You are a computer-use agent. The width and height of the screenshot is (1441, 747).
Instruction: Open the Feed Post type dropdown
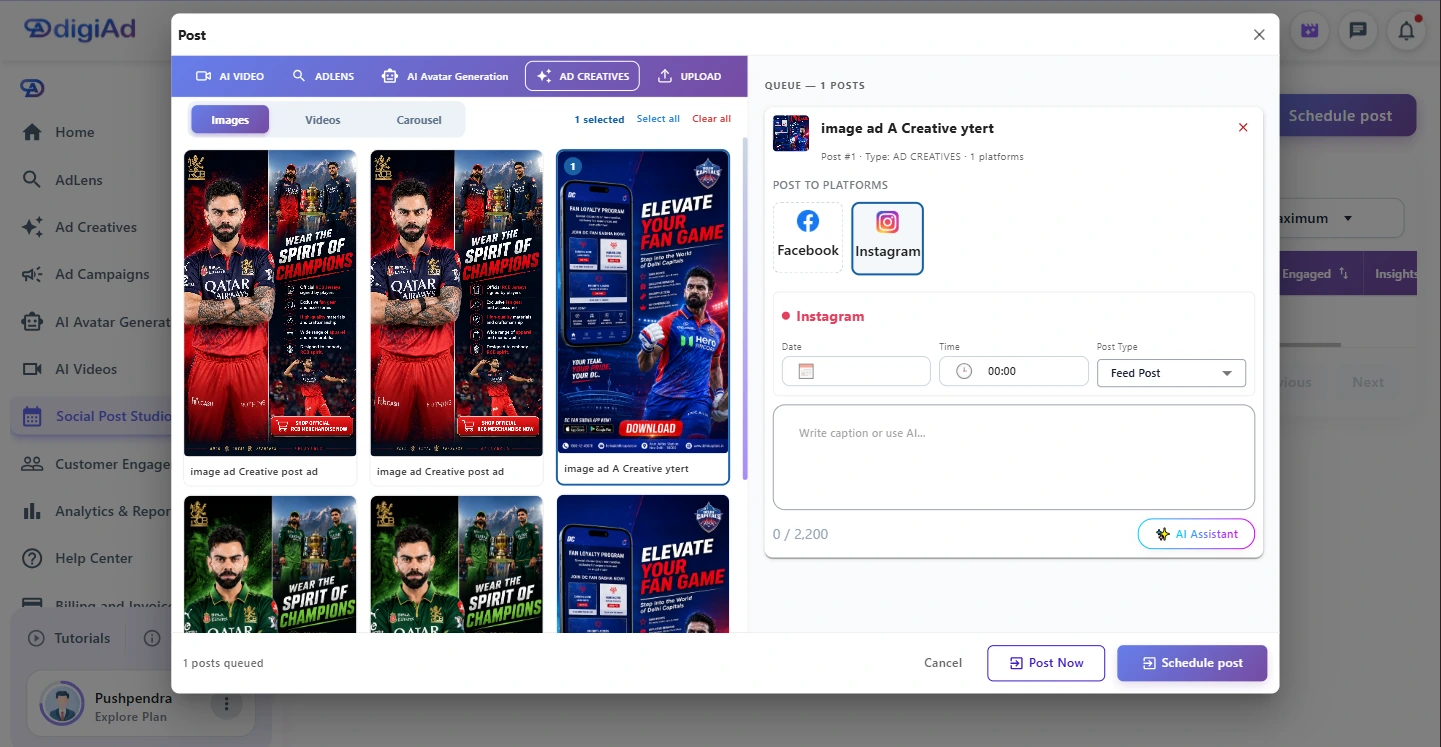pyautogui.click(x=1171, y=373)
